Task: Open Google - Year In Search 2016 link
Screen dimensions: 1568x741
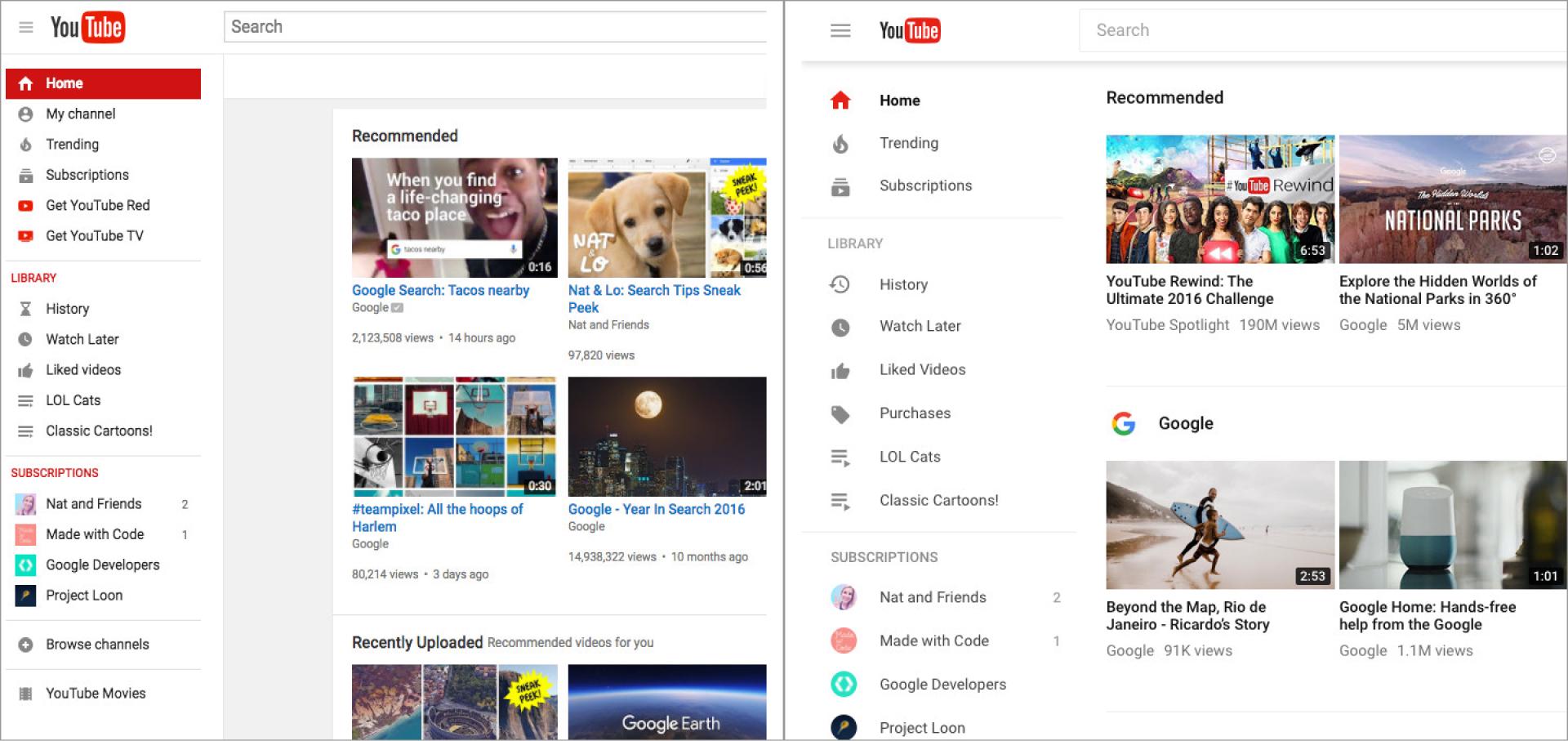Action: point(656,510)
